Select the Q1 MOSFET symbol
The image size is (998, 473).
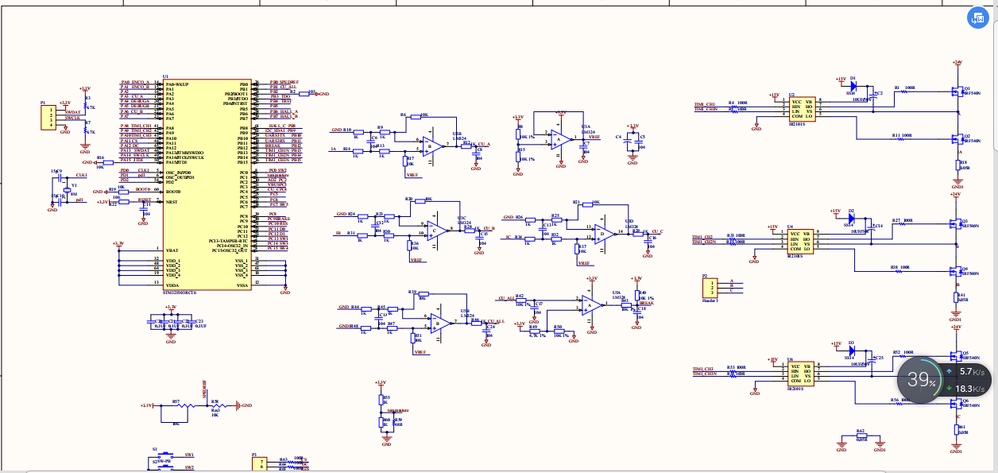tap(956, 92)
